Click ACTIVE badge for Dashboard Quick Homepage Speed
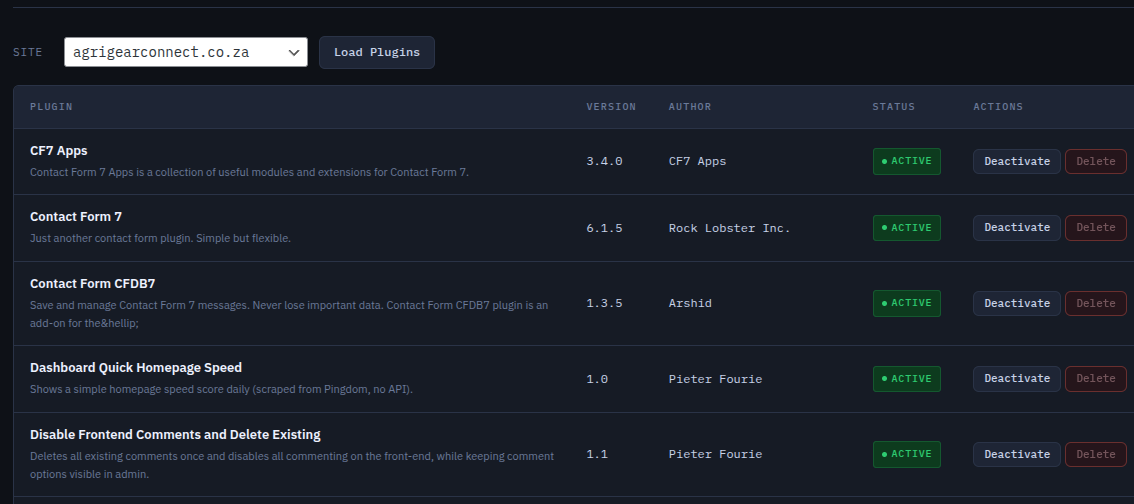Screen dimensions: 1134x504 tap(907, 379)
